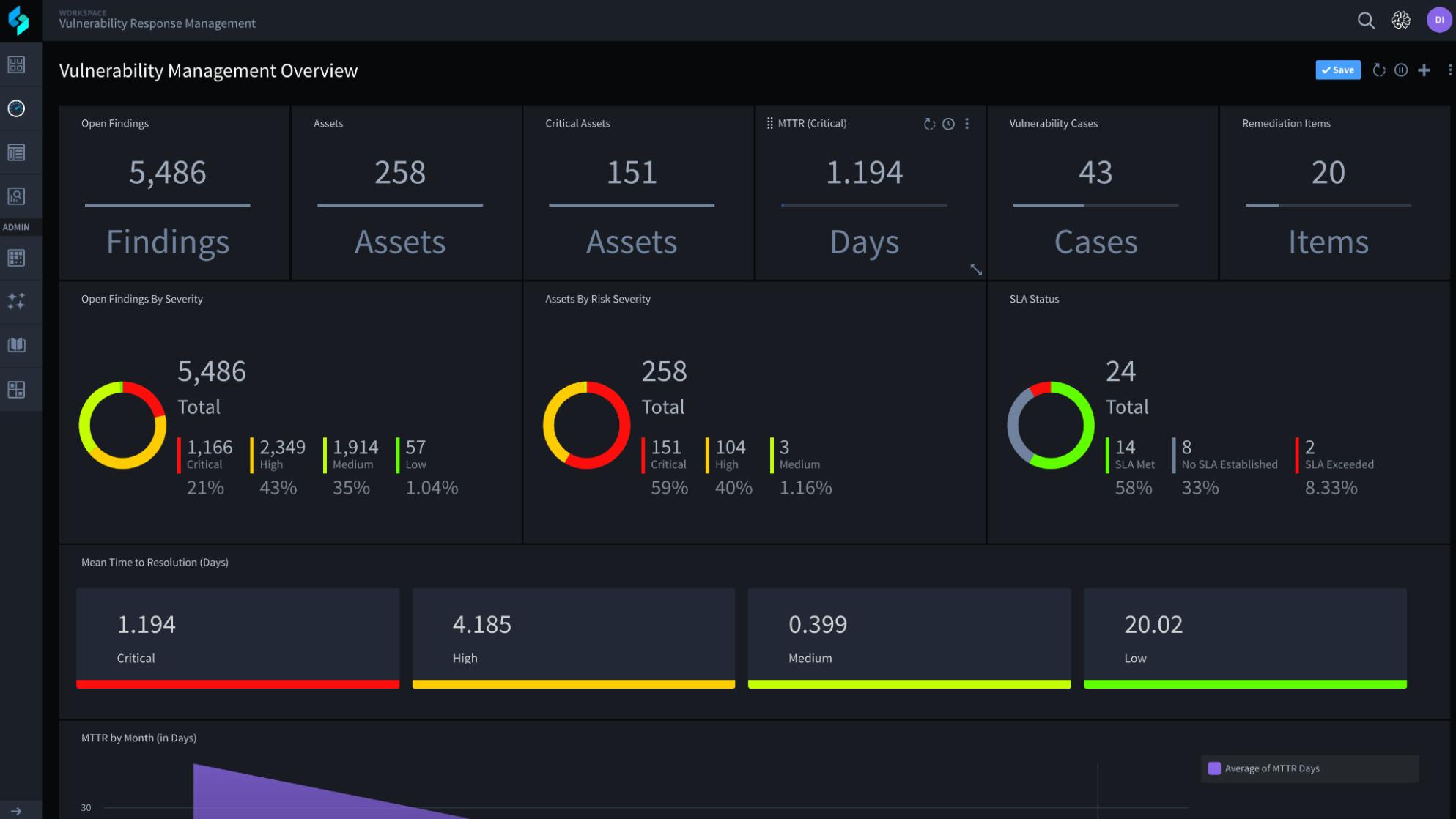The width and height of the screenshot is (1456, 819).
Task: Open the global search magnifier
Action: pyautogui.click(x=1366, y=21)
